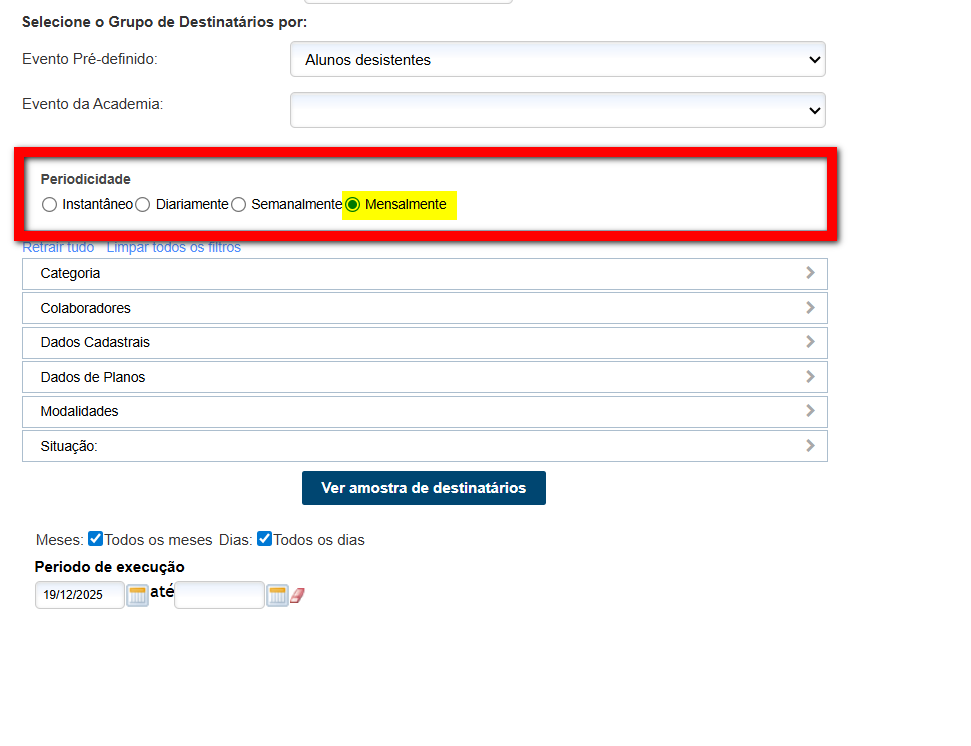Expand the Modalidades filter section
This screenshot has width=971, height=746.
click(x=811, y=411)
